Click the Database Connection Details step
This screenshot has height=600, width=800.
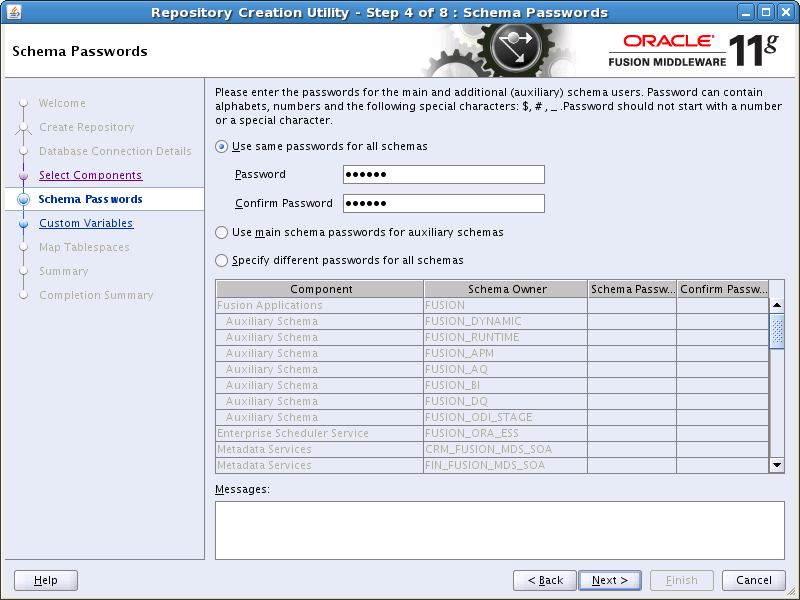115,151
